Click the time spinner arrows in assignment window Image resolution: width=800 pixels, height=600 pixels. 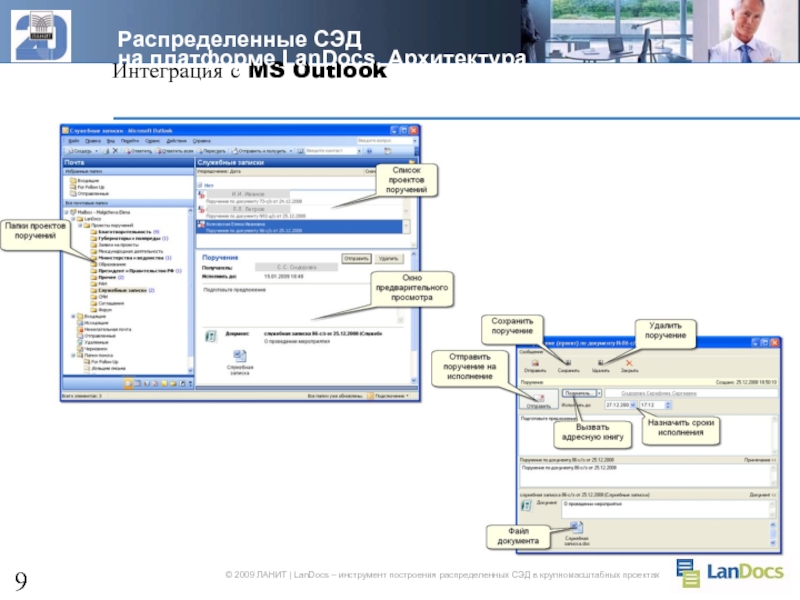[668, 405]
